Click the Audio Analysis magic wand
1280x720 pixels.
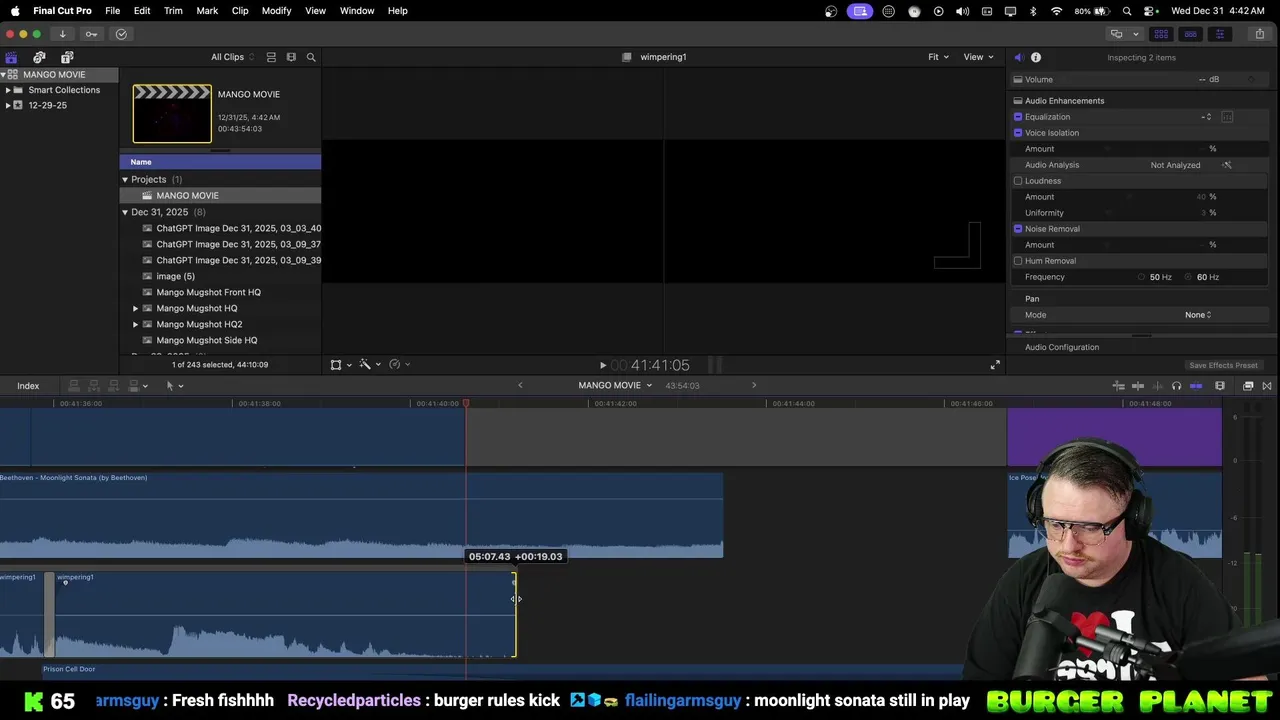click(1227, 165)
